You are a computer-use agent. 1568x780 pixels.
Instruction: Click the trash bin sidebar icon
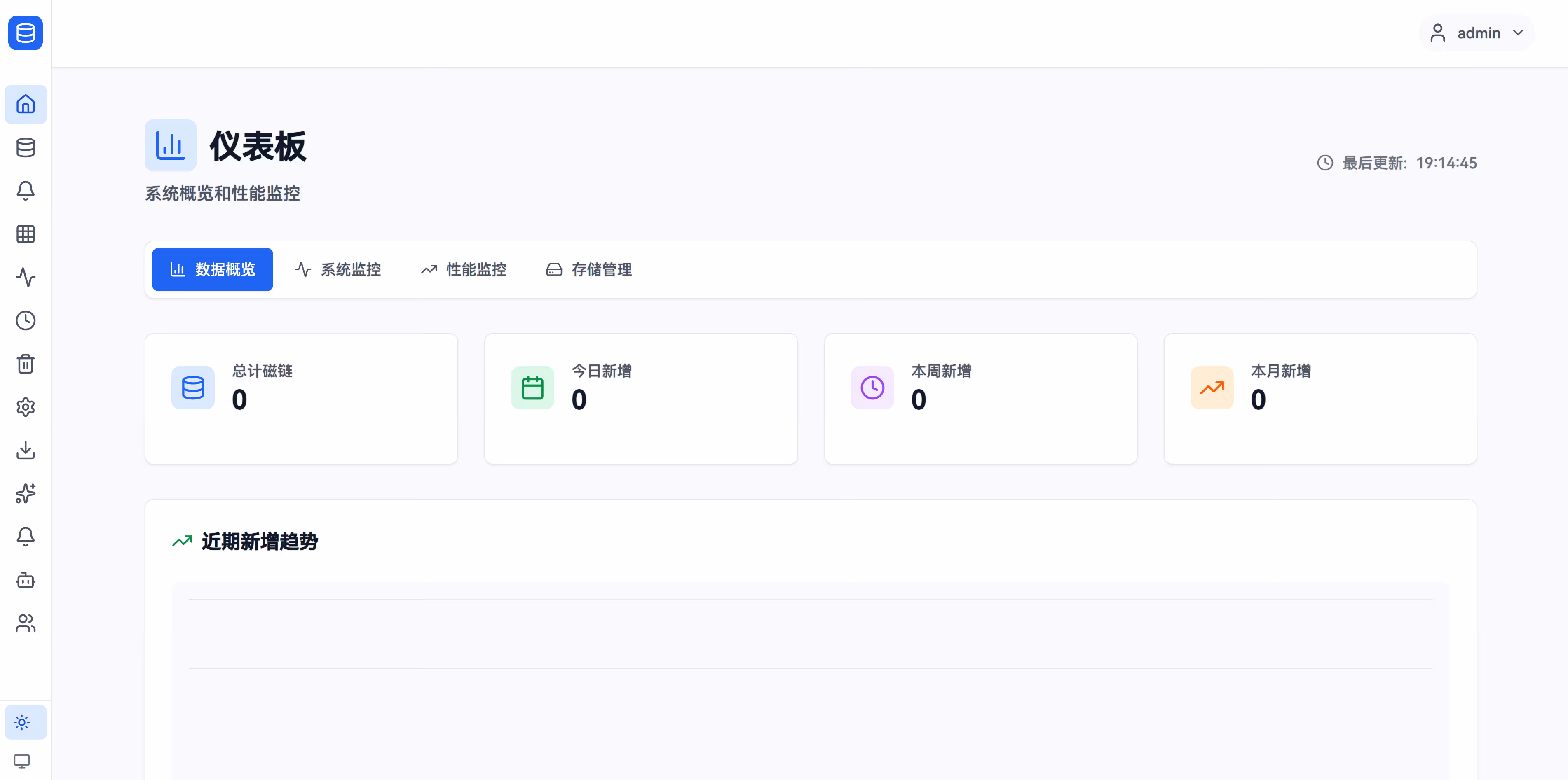(26, 364)
